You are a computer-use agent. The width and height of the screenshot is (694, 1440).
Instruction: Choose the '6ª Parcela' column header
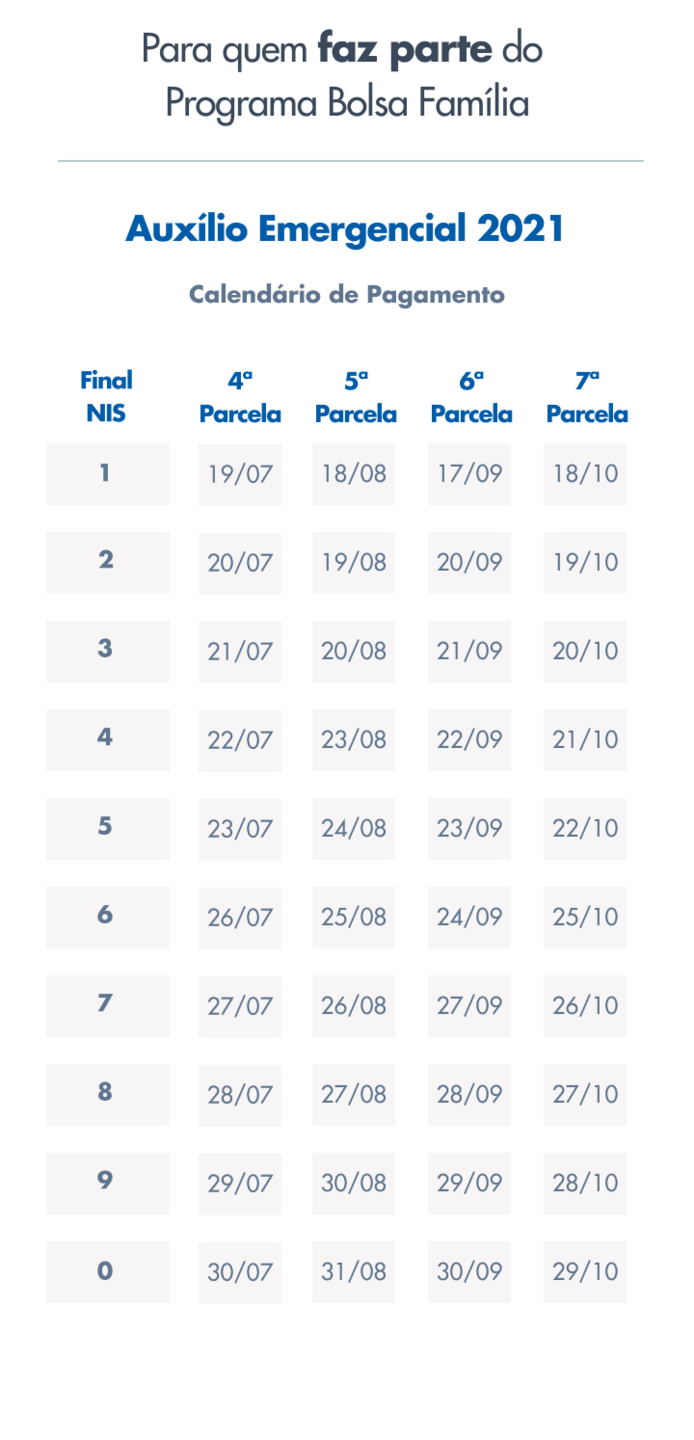(471, 397)
